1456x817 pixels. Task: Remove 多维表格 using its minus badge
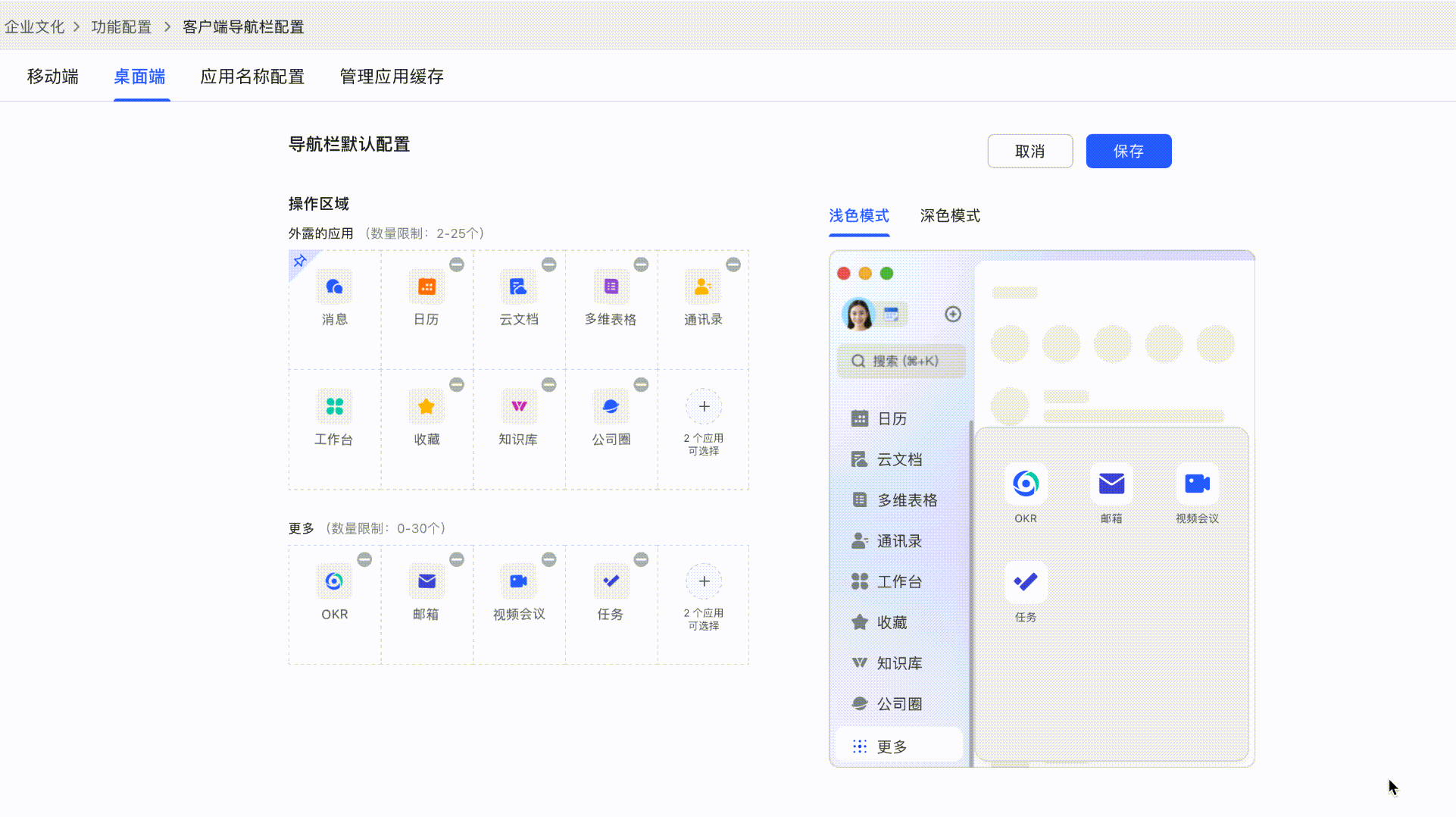[x=642, y=265]
